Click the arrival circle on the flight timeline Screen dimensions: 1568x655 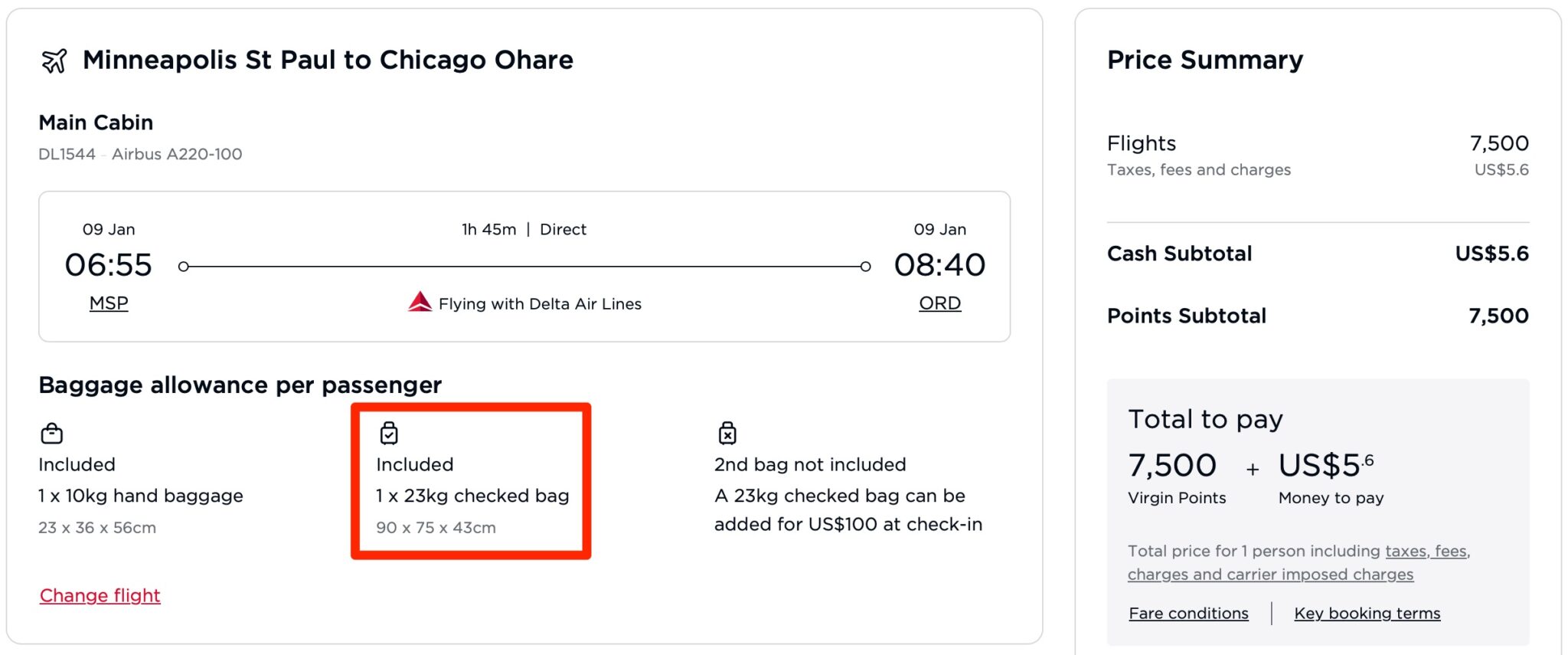pos(865,267)
